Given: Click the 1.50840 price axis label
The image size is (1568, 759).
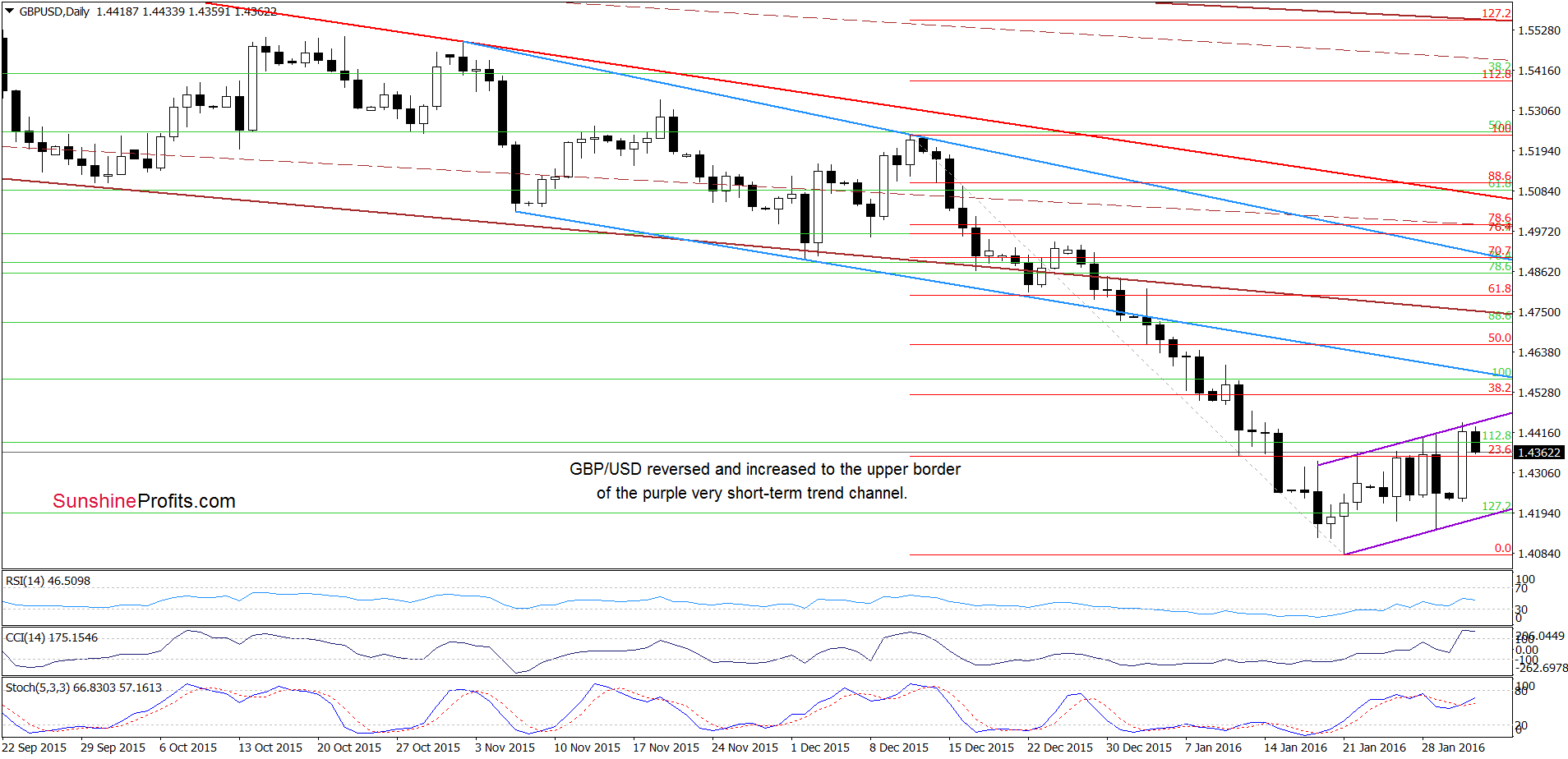Looking at the screenshot, I should point(1538,191).
